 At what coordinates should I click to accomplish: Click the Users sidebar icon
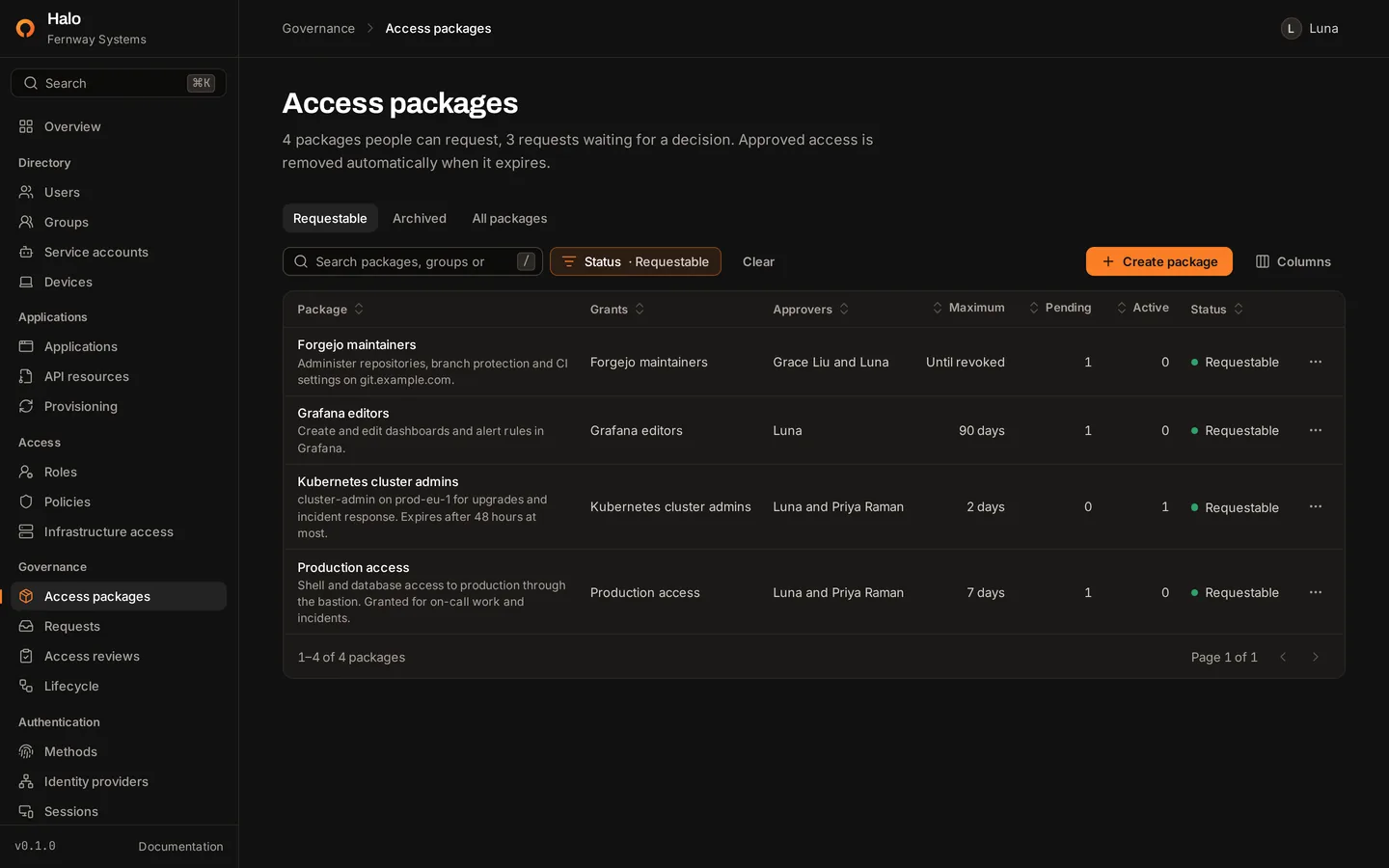coord(26,192)
